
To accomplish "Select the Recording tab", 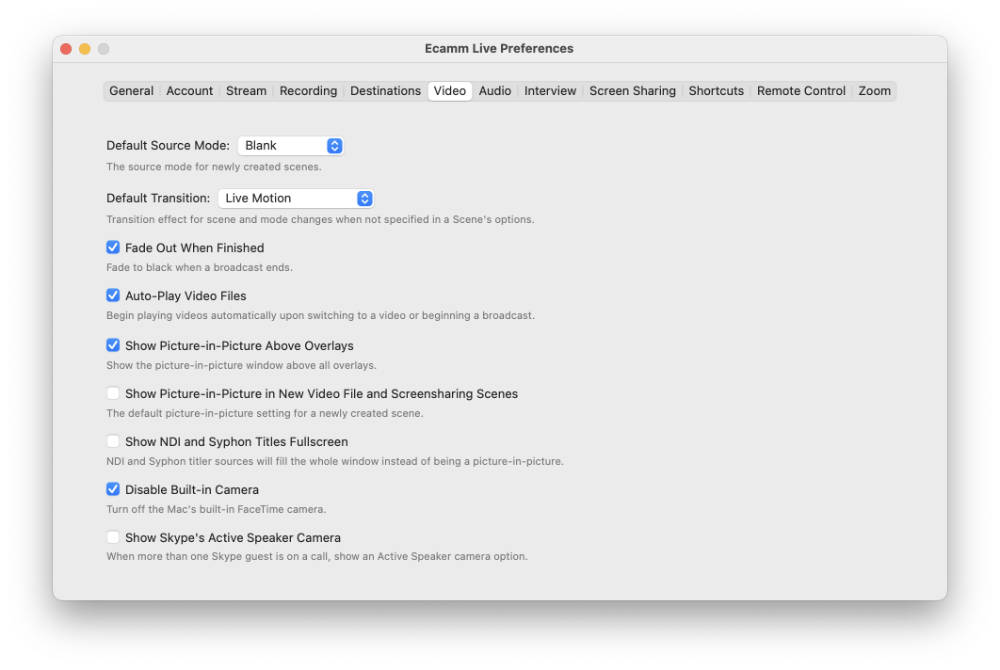I will [308, 91].
